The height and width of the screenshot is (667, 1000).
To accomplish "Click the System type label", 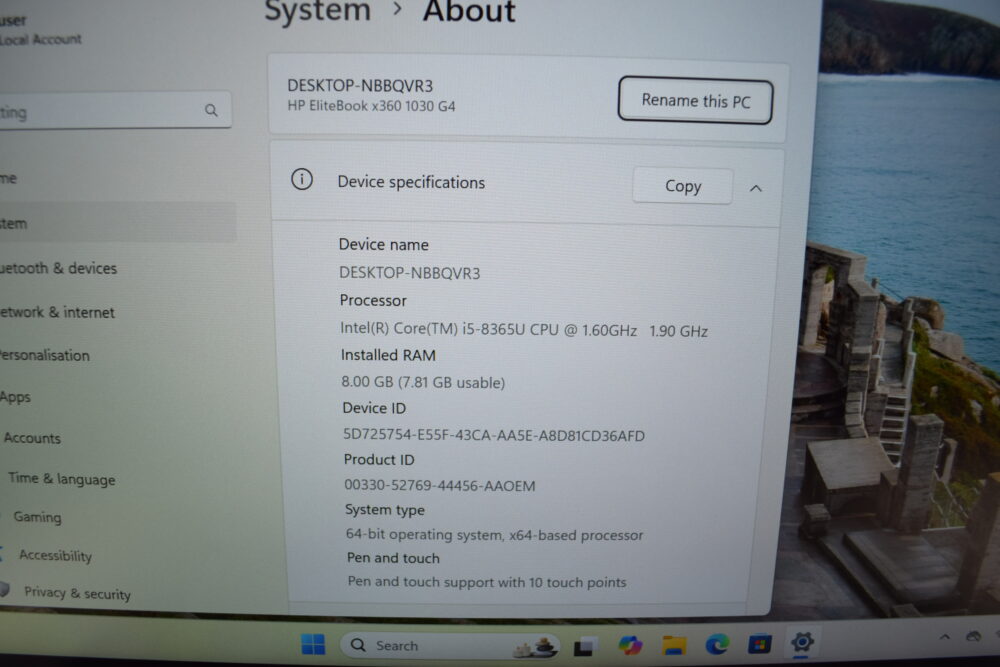I will 385,509.
